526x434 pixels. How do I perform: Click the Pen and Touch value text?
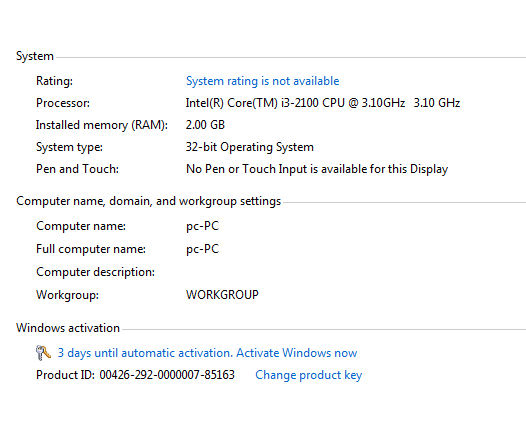click(x=317, y=169)
